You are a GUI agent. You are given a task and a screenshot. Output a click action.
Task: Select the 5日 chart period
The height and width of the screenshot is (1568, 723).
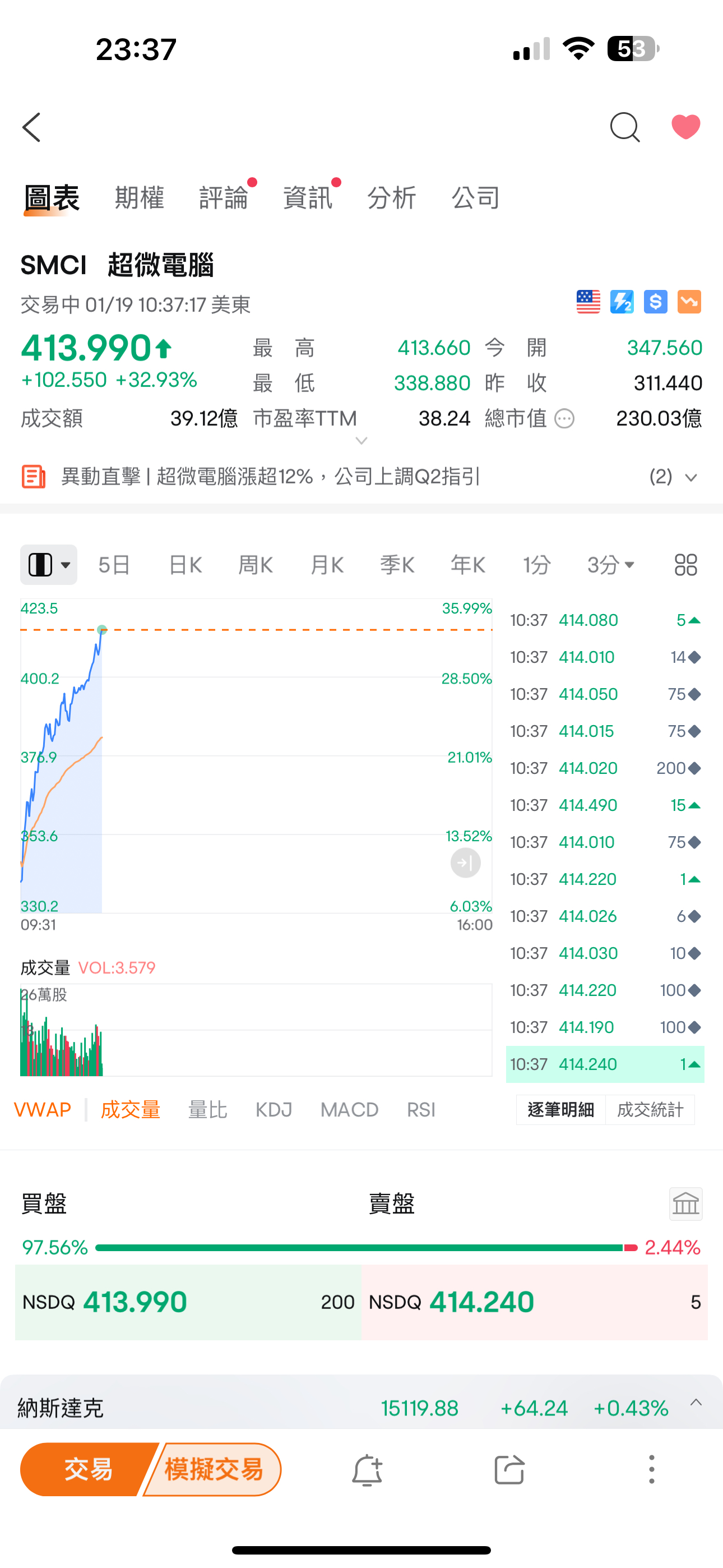tap(114, 565)
